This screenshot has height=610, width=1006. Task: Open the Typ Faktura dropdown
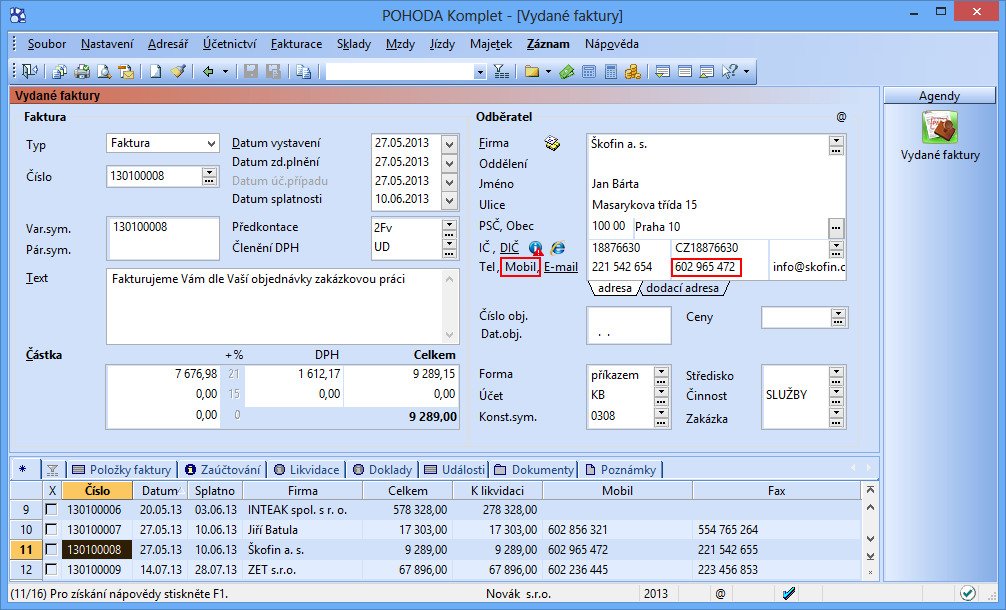211,144
